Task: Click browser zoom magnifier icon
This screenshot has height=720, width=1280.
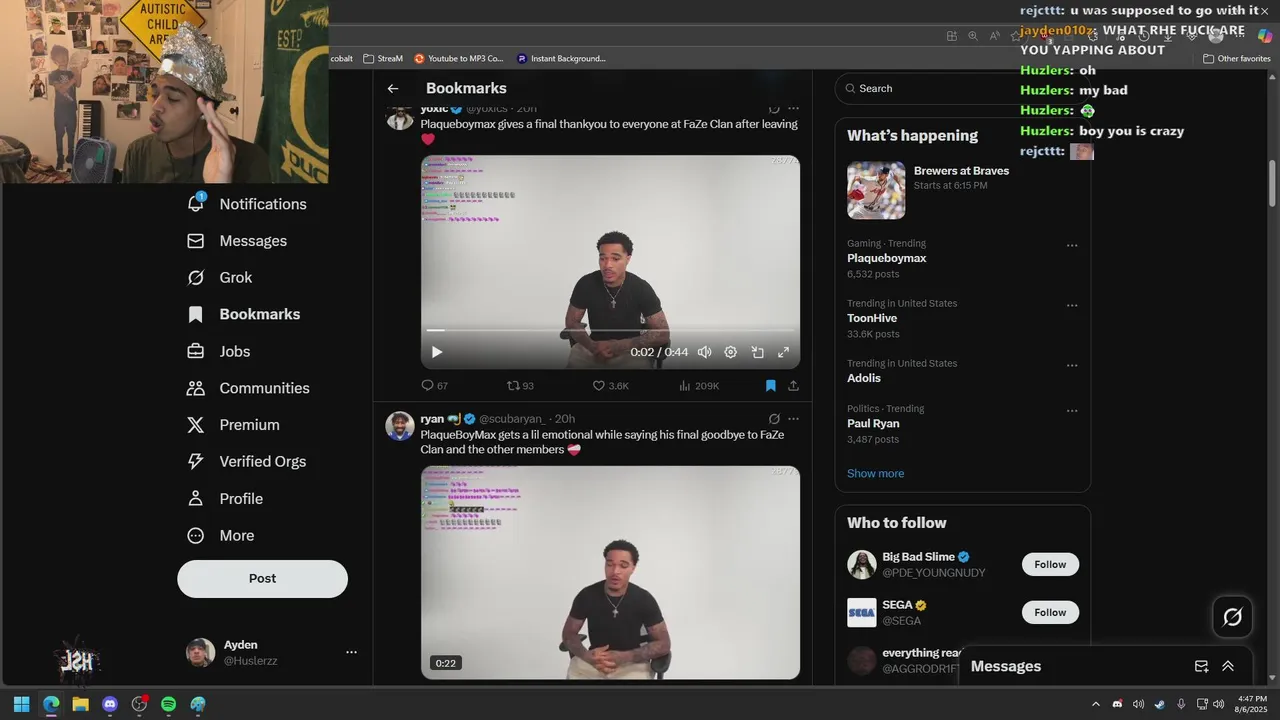Action: (x=973, y=36)
